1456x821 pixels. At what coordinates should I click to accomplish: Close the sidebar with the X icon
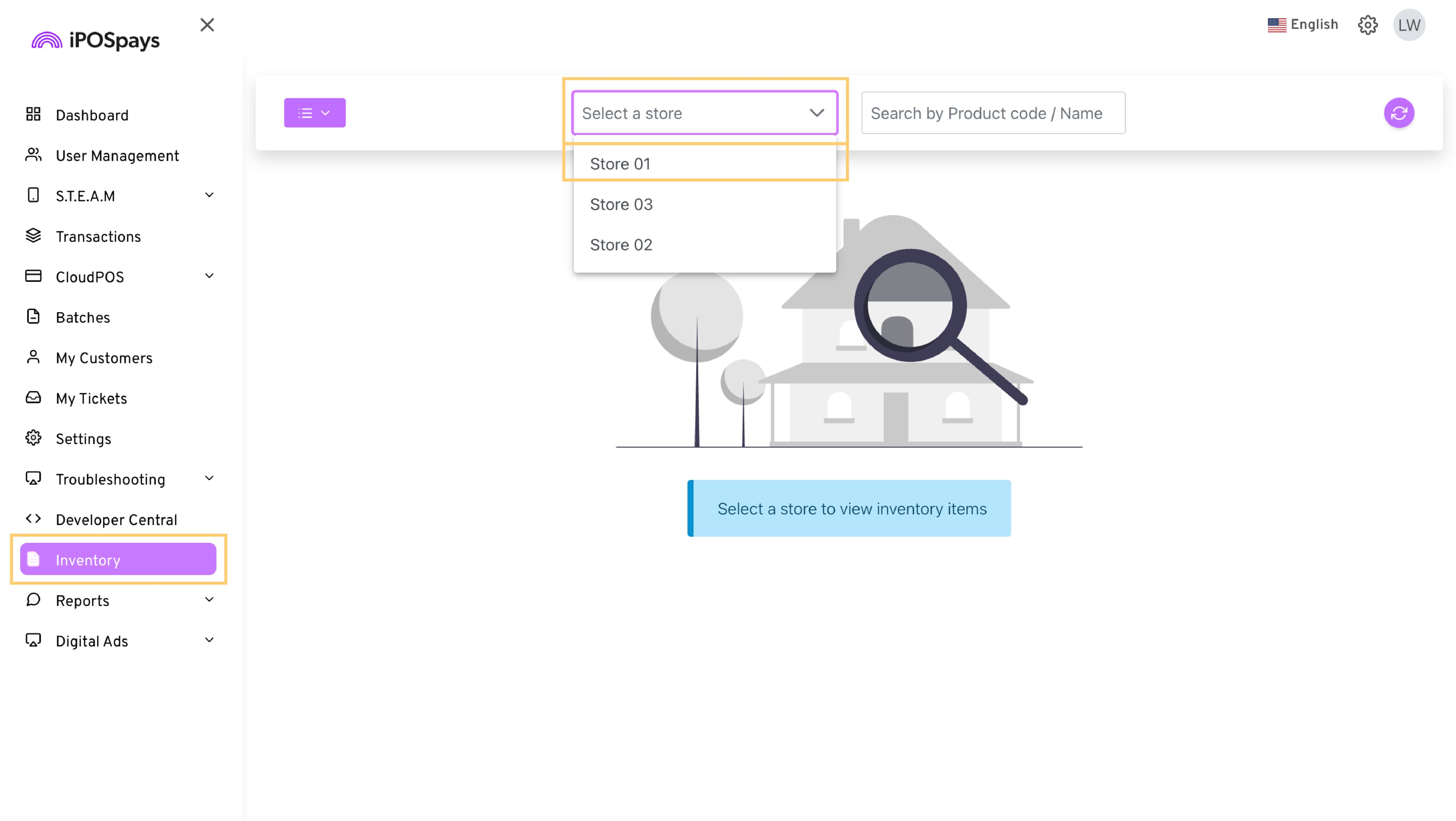click(x=207, y=25)
